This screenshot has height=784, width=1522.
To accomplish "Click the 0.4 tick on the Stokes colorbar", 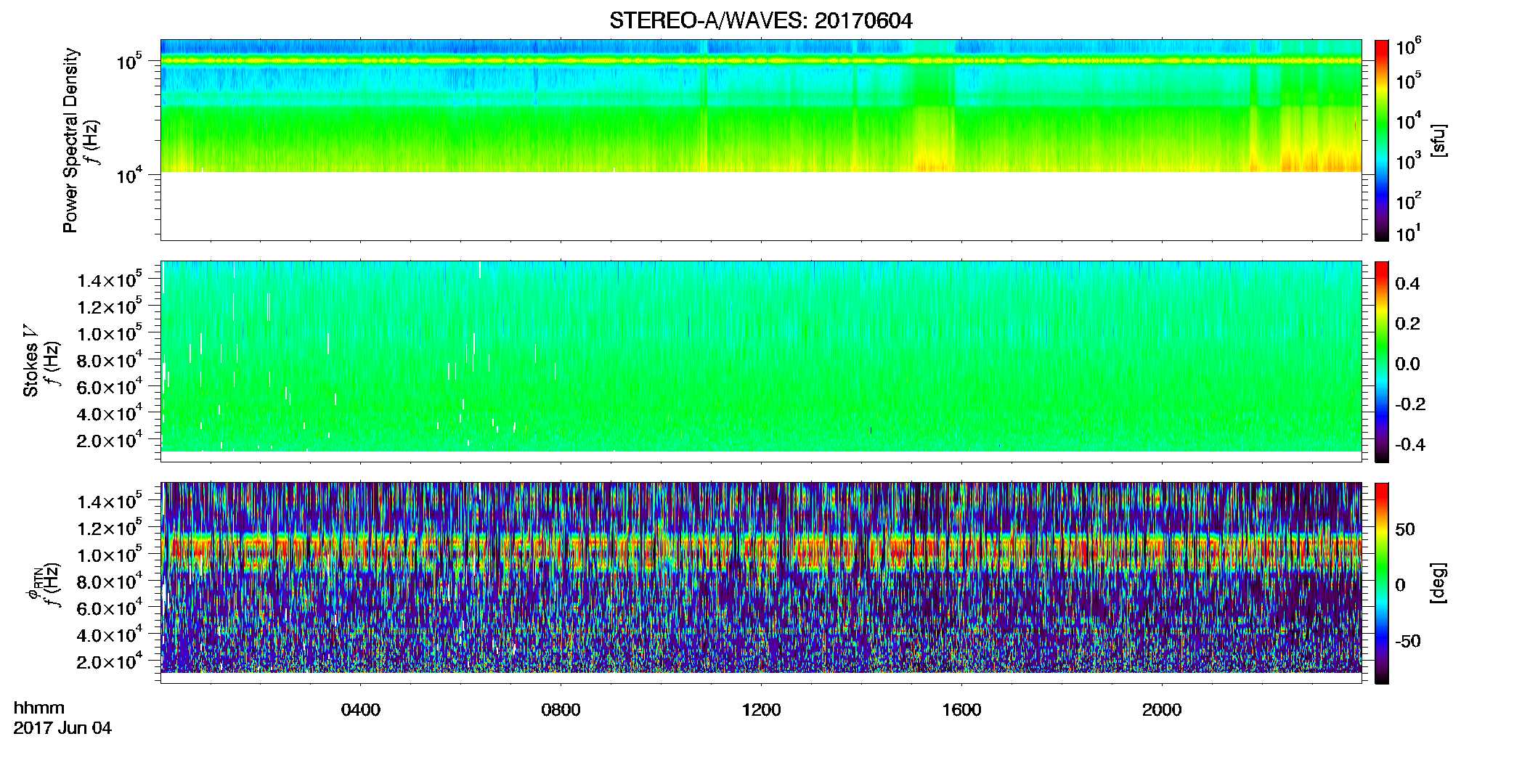I will [x=1407, y=284].
